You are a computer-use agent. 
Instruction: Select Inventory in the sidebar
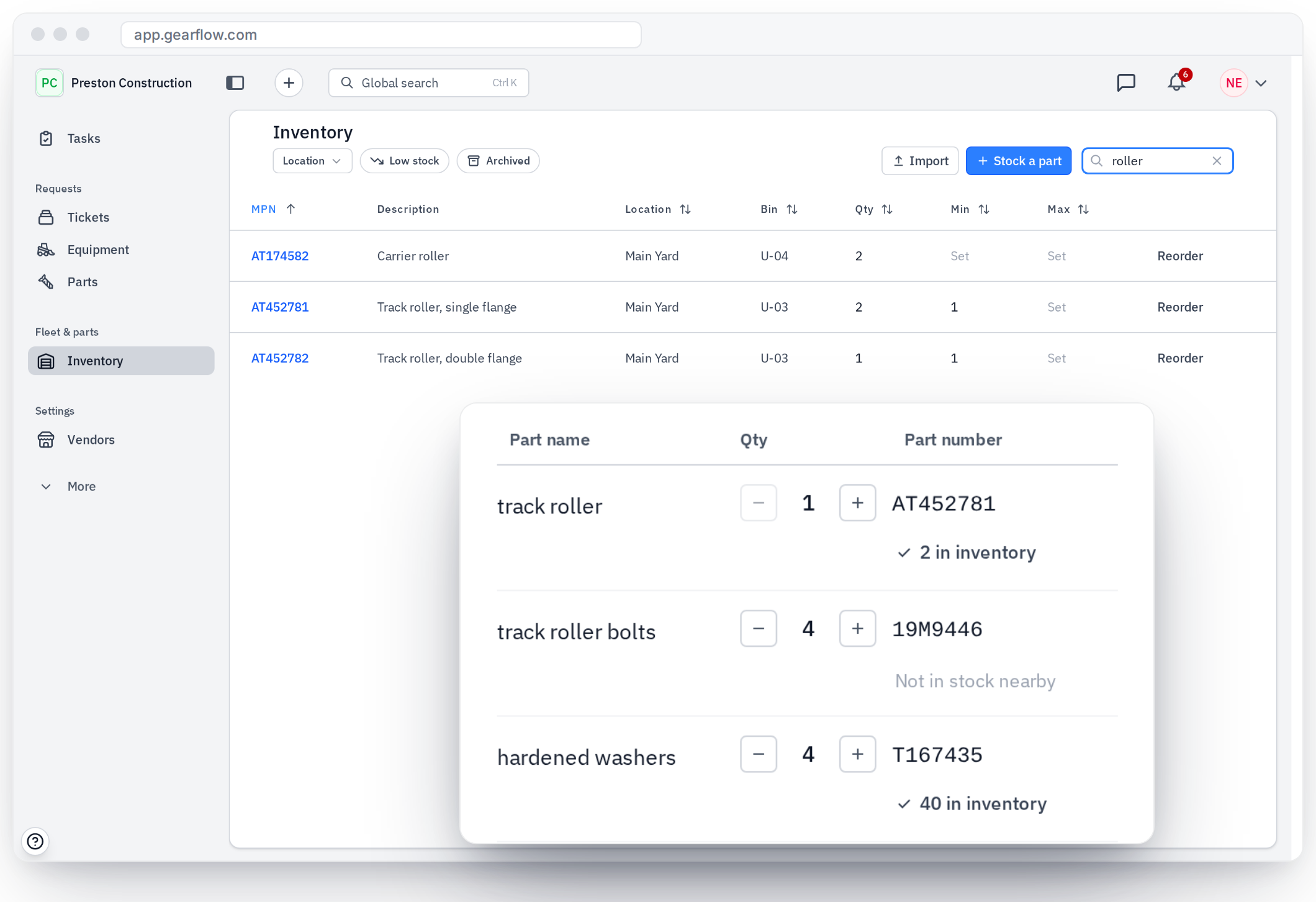(x=121, y=361)
